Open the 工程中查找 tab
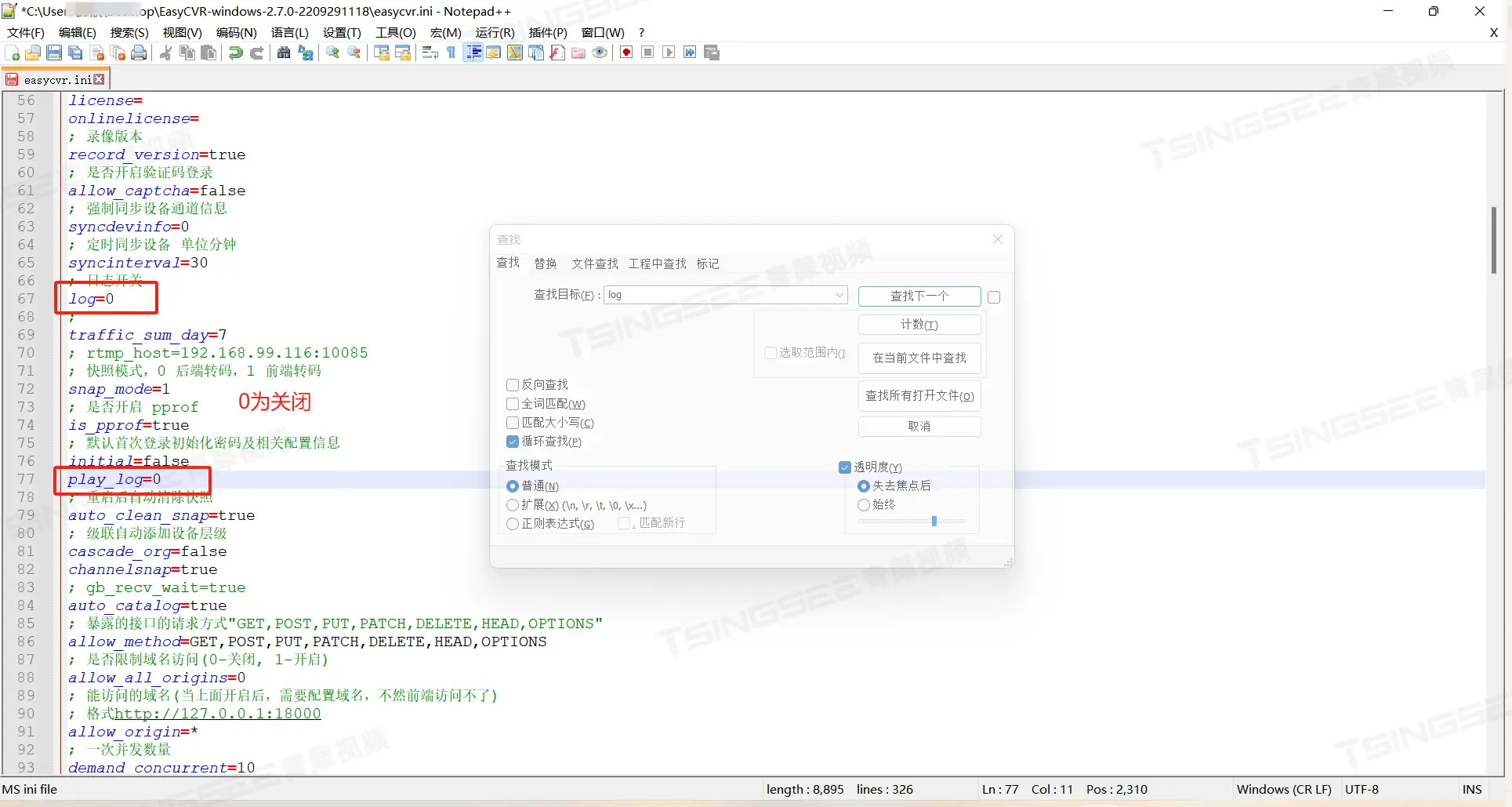The image size is (1512, 807). coord(658,264)
